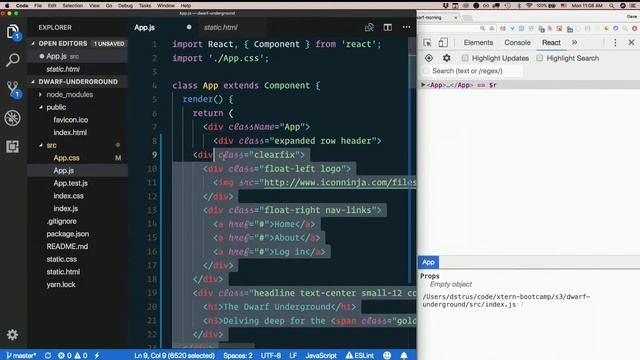Open favicon.ico in the public folder
640x360 pixels.
coord(71,120)
